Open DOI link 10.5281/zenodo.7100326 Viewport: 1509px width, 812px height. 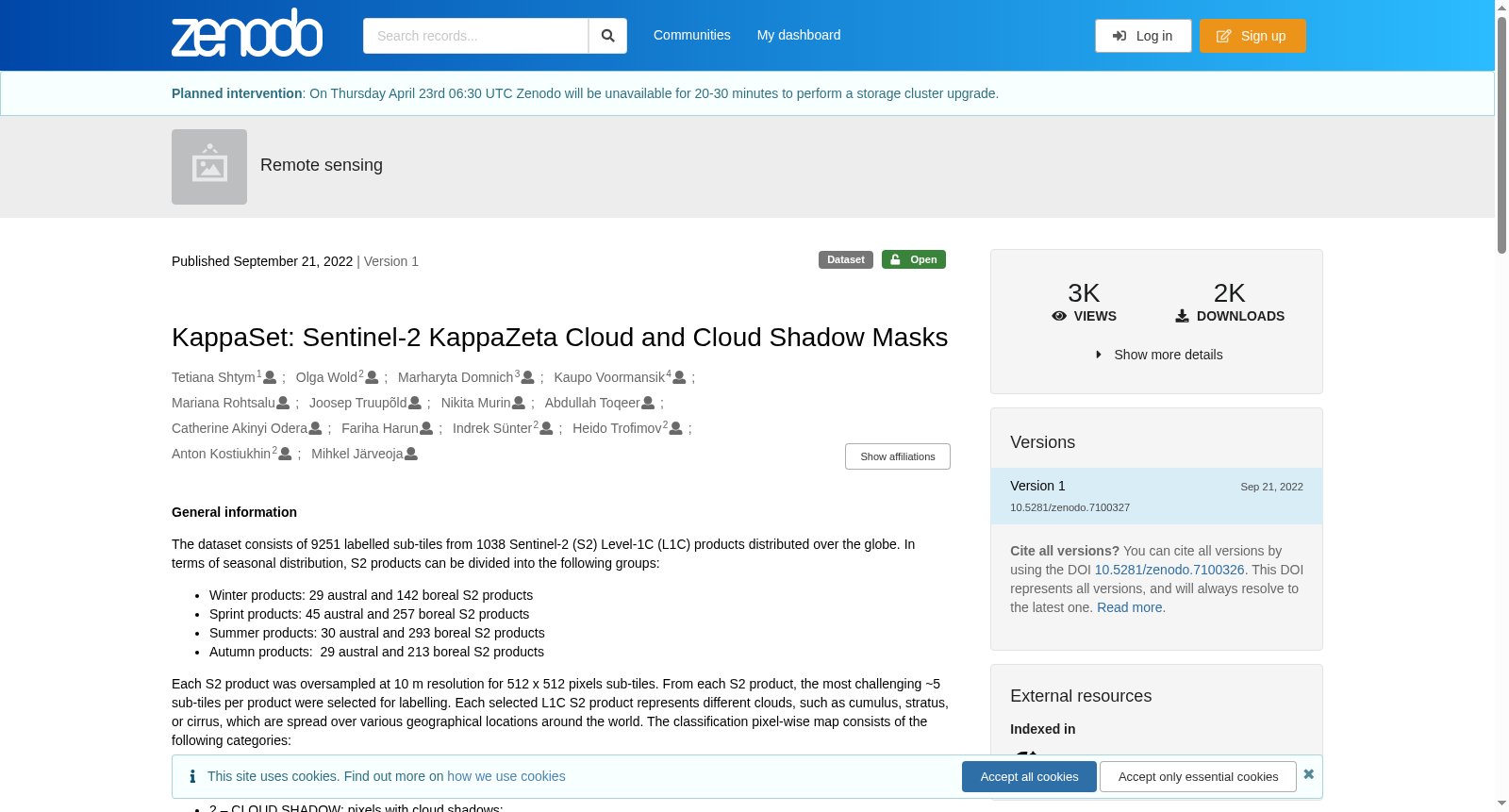(1169, 570)
